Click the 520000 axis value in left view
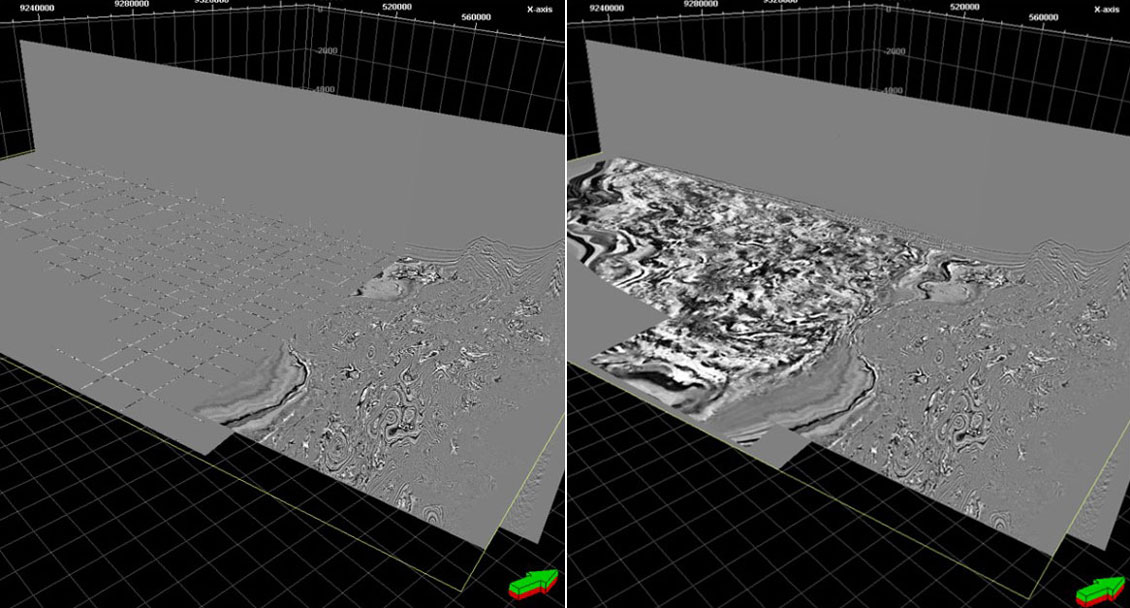Viewport: 1130px width, 608px height. tap(397, 6)
